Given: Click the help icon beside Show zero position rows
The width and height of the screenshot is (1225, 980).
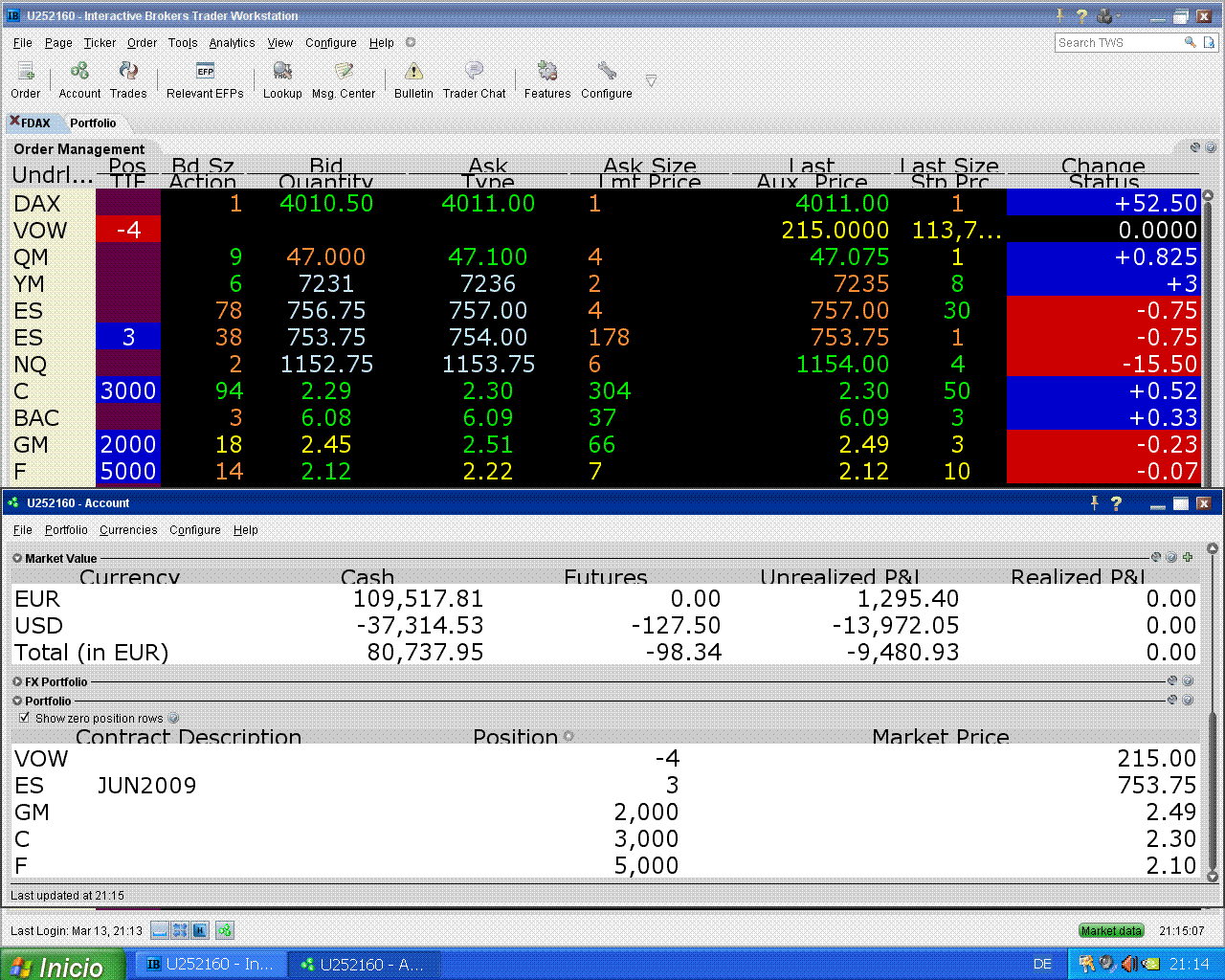Looking at the screenshot, I should [173, 718].
